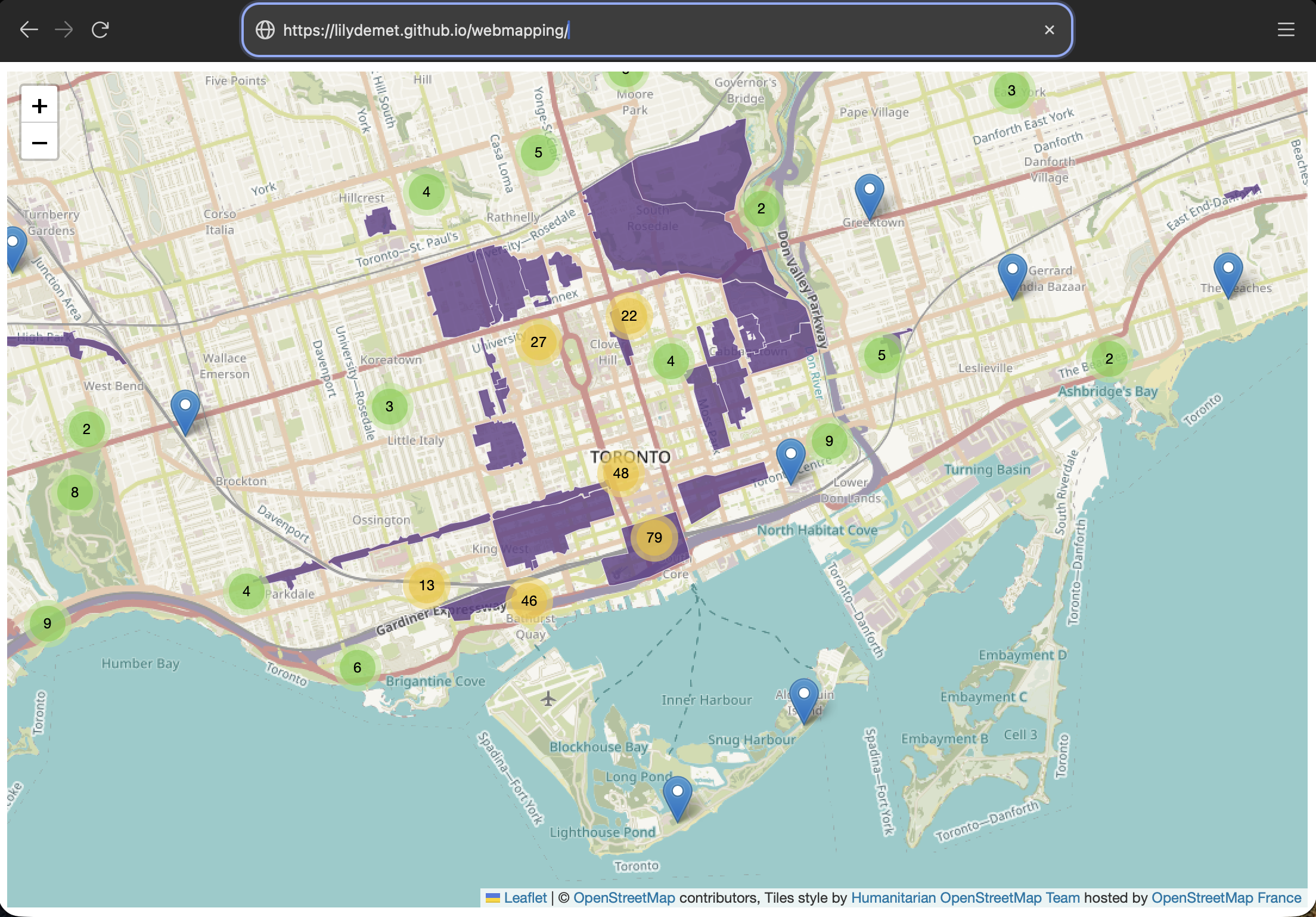1316x917 pixels.
Task: Zoom in using the plus button
Action: [39, 106]
